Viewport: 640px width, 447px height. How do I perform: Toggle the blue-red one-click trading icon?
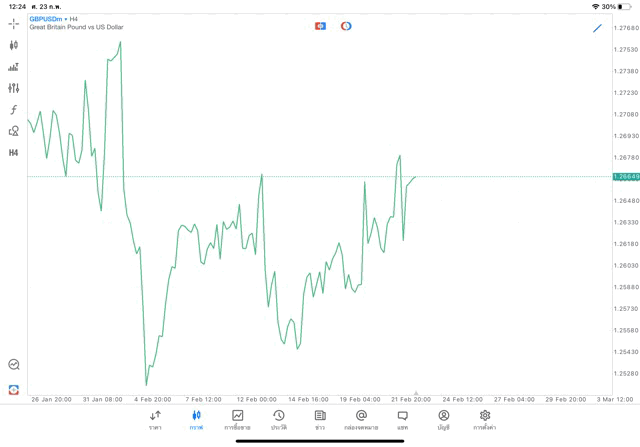320,26
